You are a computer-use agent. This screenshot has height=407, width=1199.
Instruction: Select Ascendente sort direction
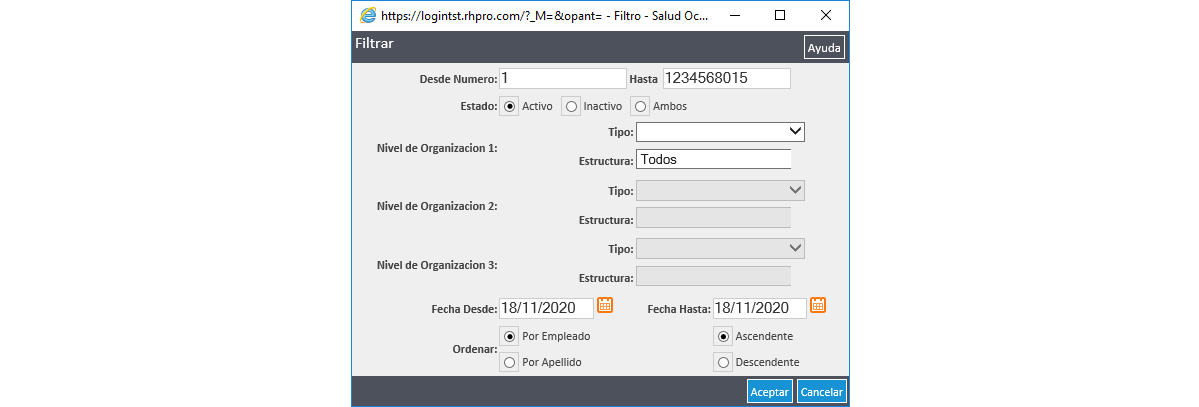coord(723,336)
